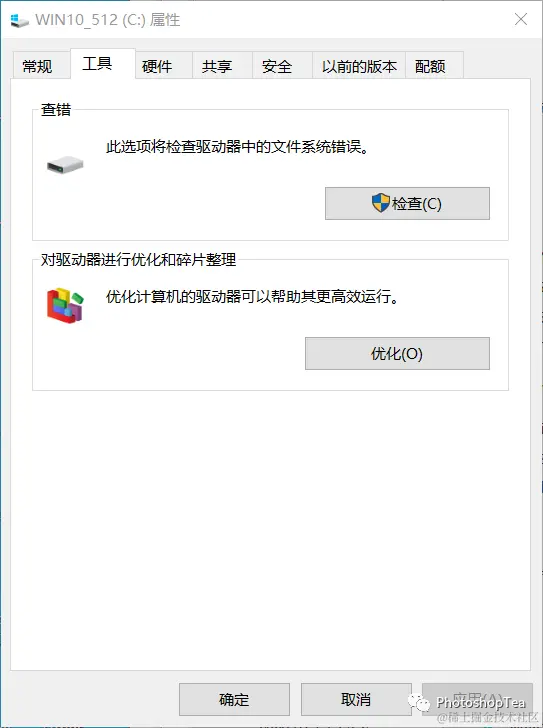
Task: Click the UAC shield icon on 检查 button
Action: coord(381,203)
